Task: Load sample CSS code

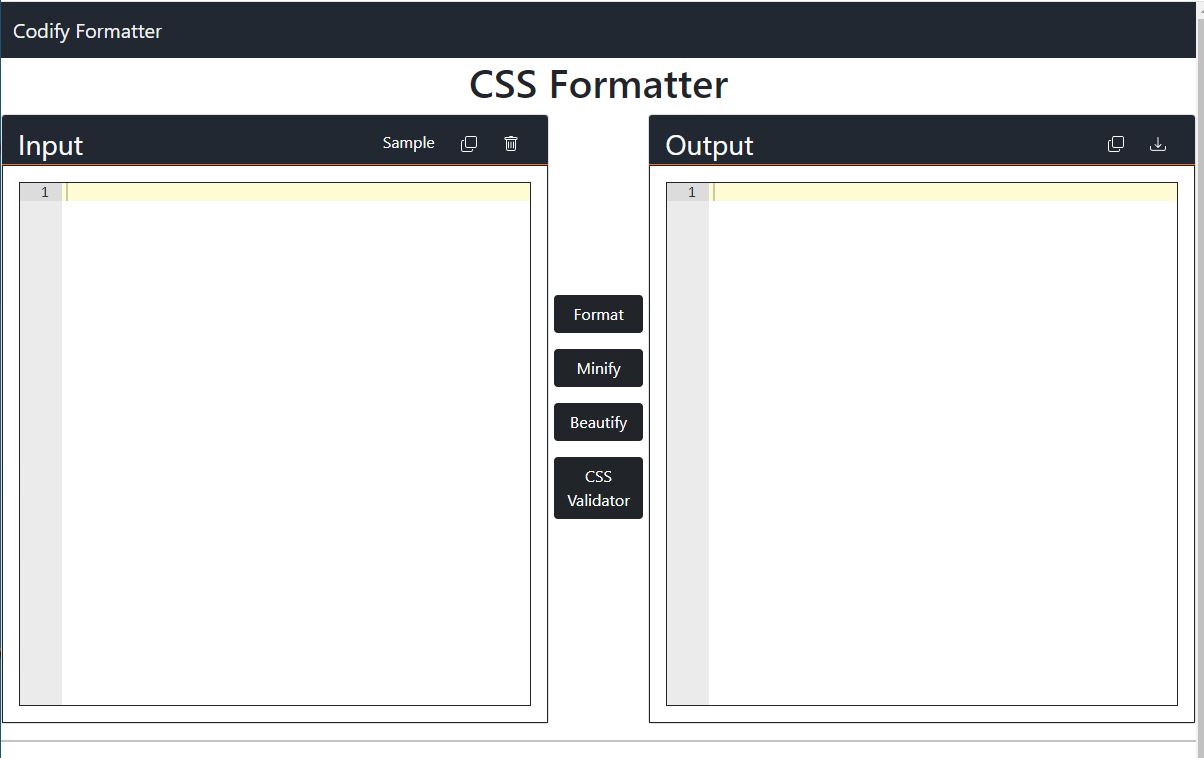Action: [407, 142]
